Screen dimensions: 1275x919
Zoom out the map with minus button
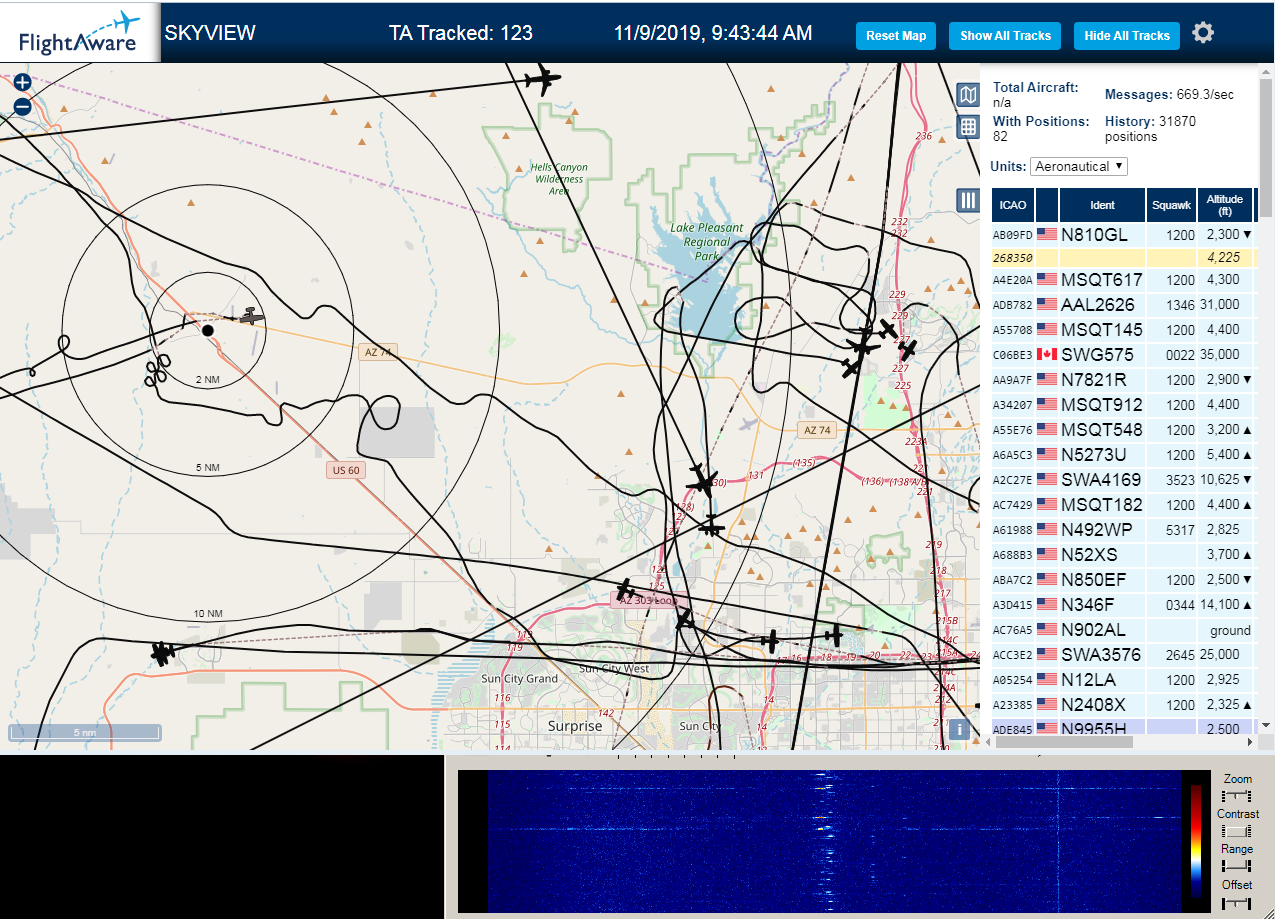[22, 107]
